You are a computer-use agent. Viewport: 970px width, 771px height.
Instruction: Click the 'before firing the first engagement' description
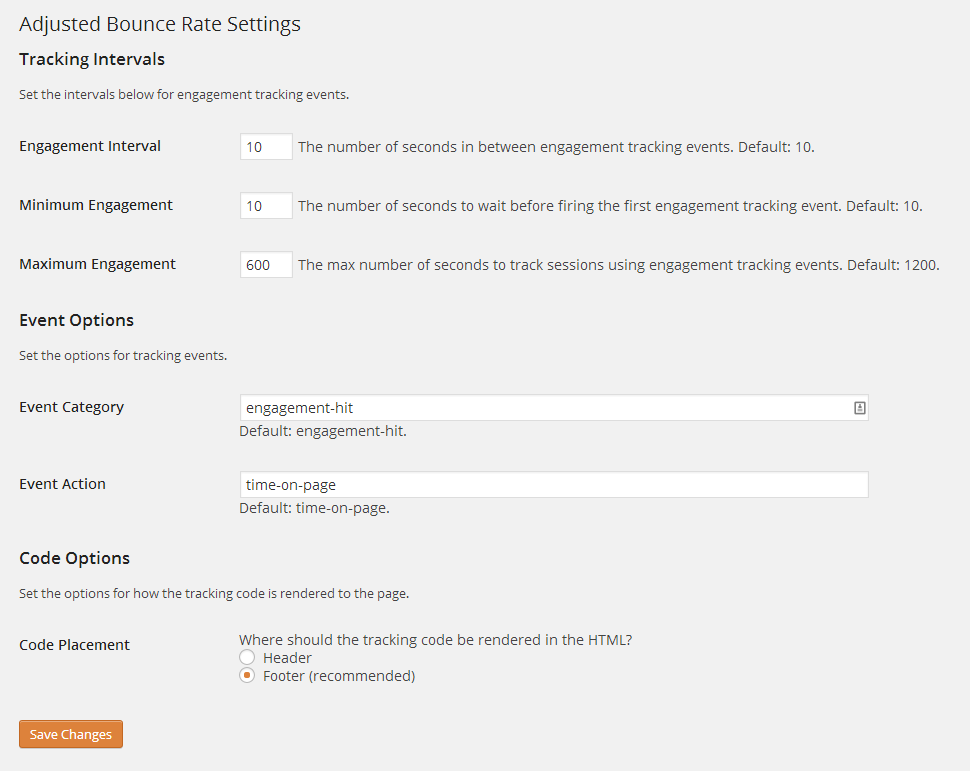coord(610,206)
